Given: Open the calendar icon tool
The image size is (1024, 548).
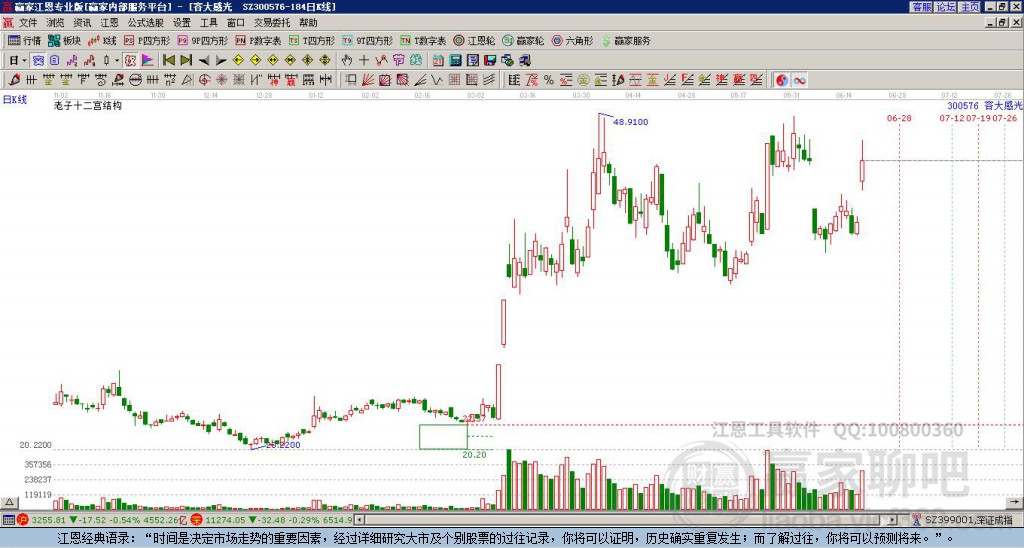Looking at the screenshot, I should pos(438,61).
